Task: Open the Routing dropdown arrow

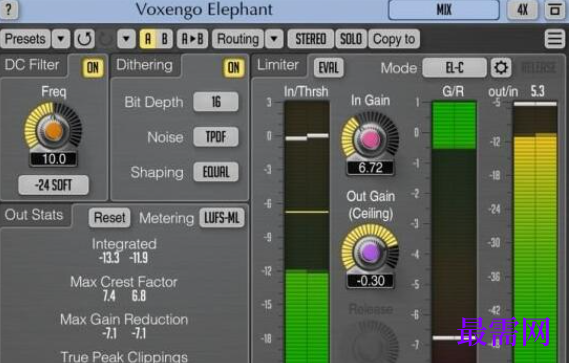Action: [x=274, y=39]
